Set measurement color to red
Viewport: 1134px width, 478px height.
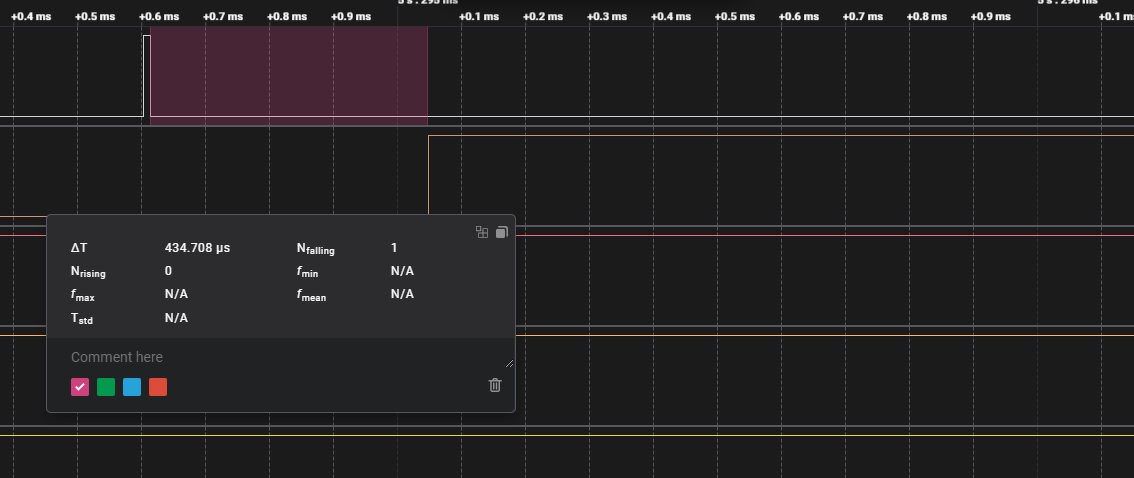coord(158,387)
